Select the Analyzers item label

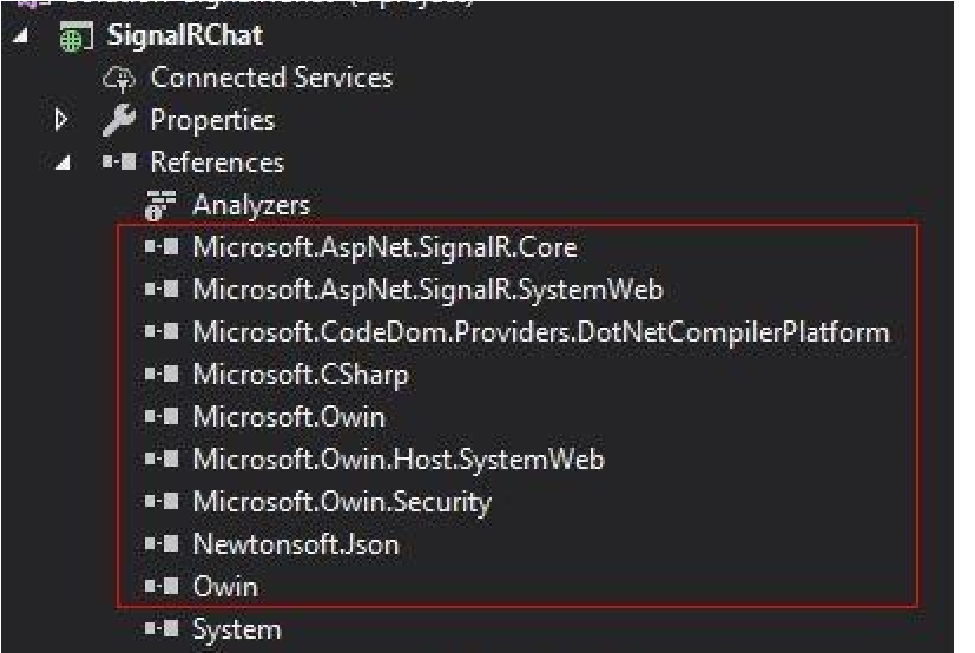[x=251, y=205]
